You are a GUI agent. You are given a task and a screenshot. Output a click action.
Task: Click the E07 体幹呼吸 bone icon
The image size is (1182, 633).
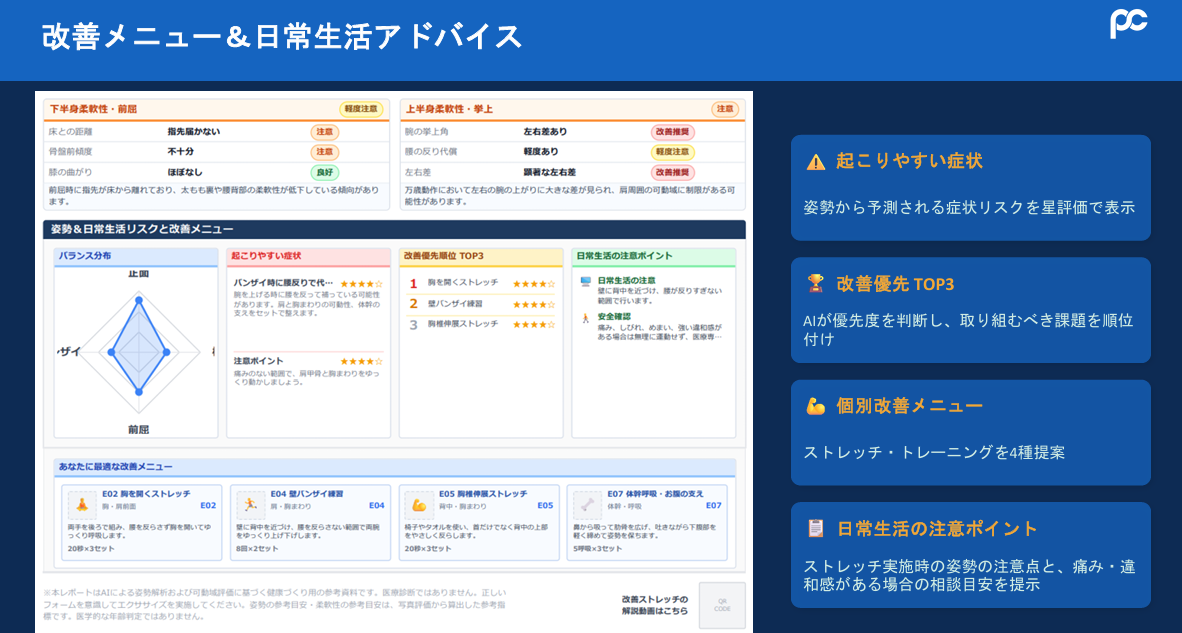click(586, 506)
